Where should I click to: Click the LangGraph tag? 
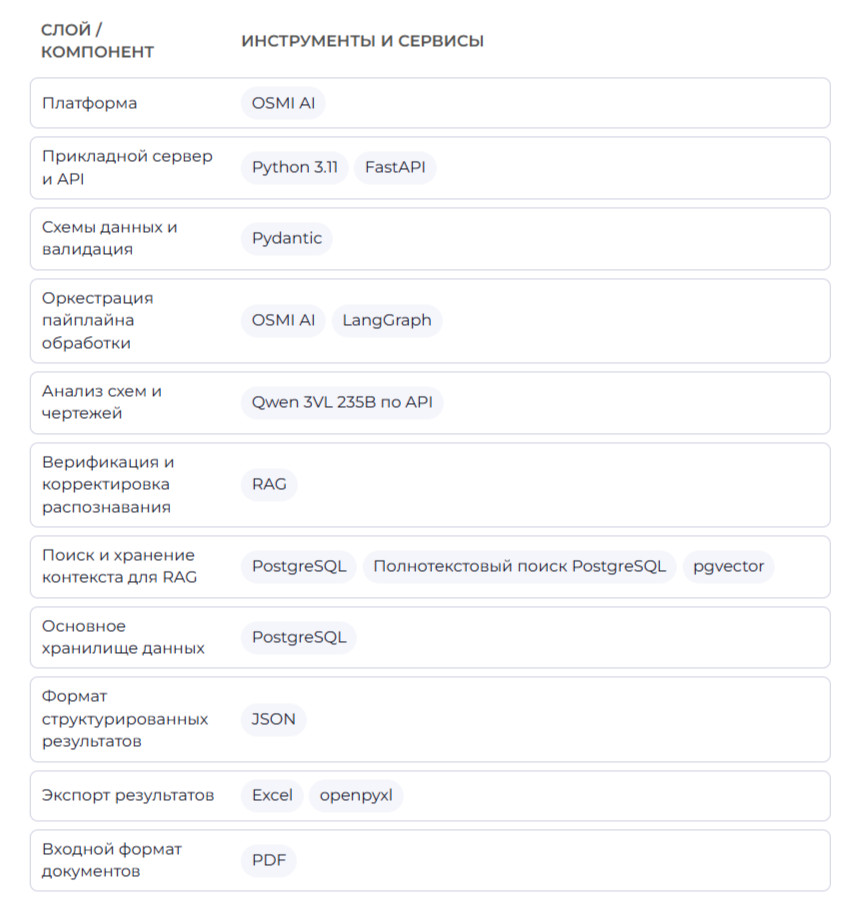[x=387, y=321]
